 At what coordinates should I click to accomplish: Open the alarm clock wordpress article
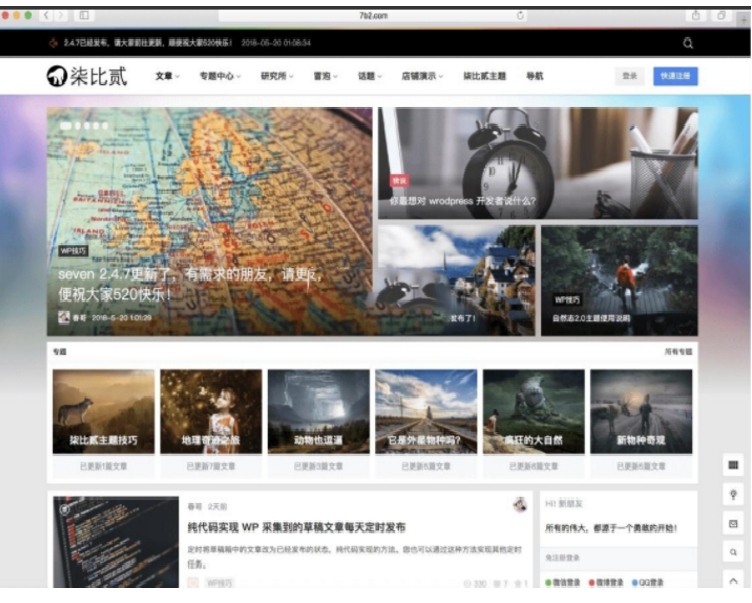point(538,163)
